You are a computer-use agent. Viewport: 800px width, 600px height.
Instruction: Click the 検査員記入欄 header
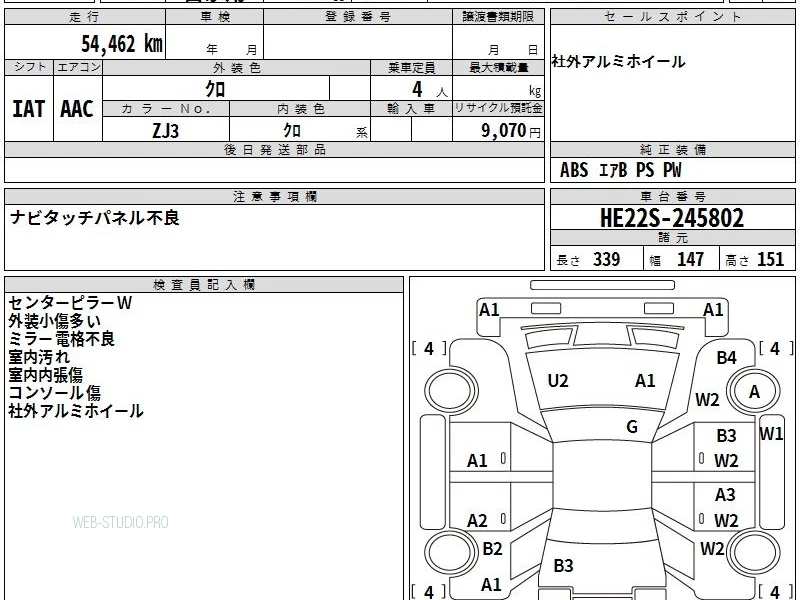(x=204, y=285)
